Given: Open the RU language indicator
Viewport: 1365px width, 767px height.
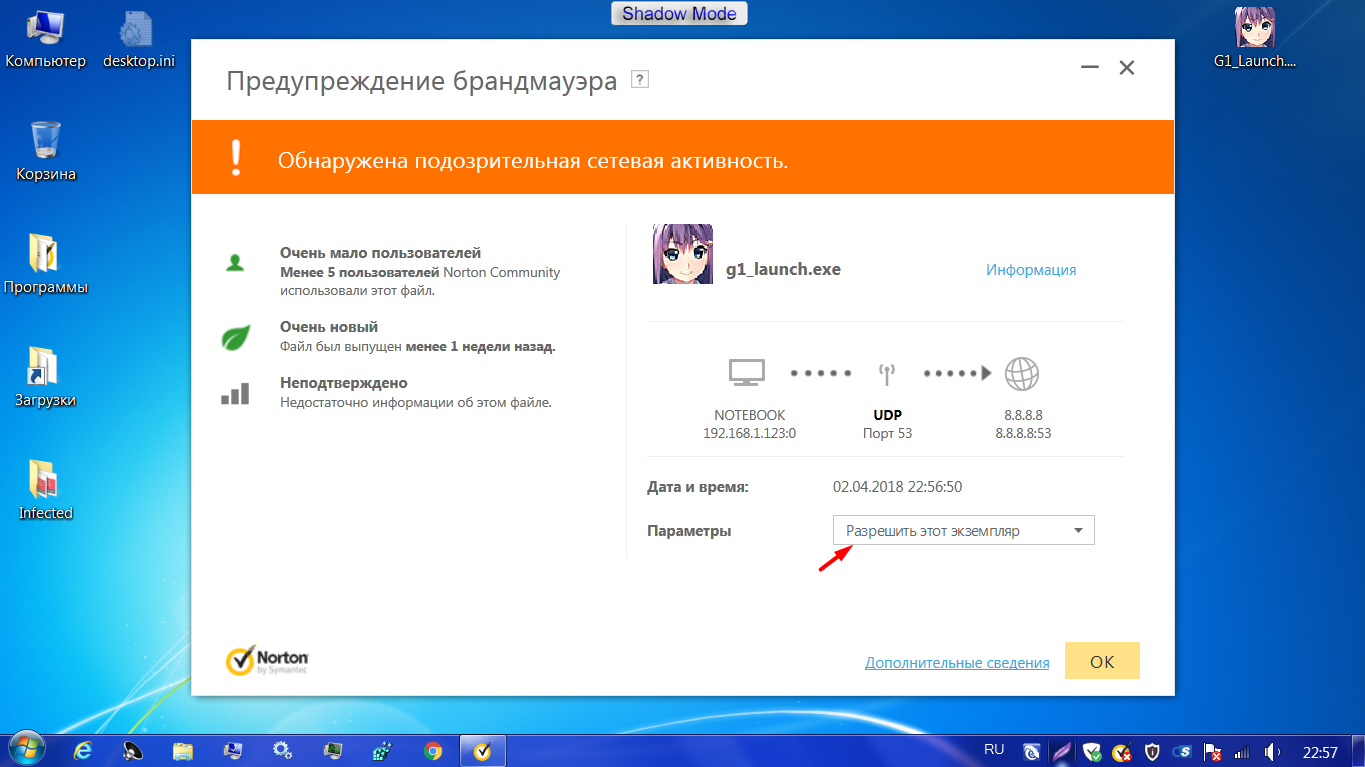Looking at the screenshot, I should (994, 749).
